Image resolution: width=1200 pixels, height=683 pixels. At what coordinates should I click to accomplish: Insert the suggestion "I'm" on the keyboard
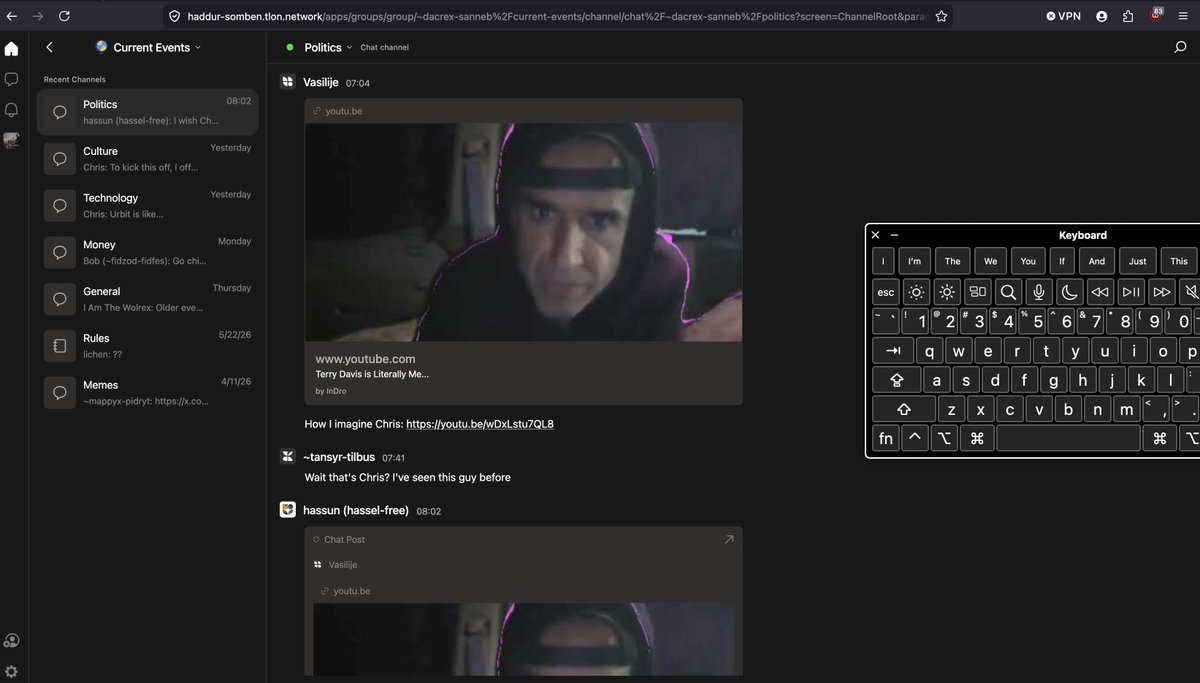(x=914, y=261)
